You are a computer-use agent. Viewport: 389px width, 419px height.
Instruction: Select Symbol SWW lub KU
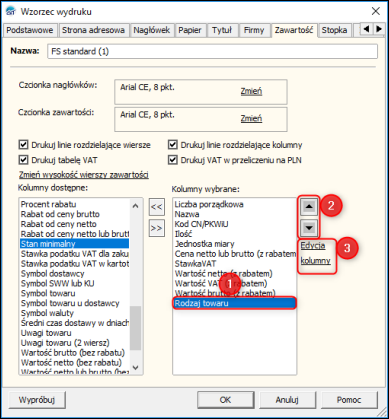74,283
